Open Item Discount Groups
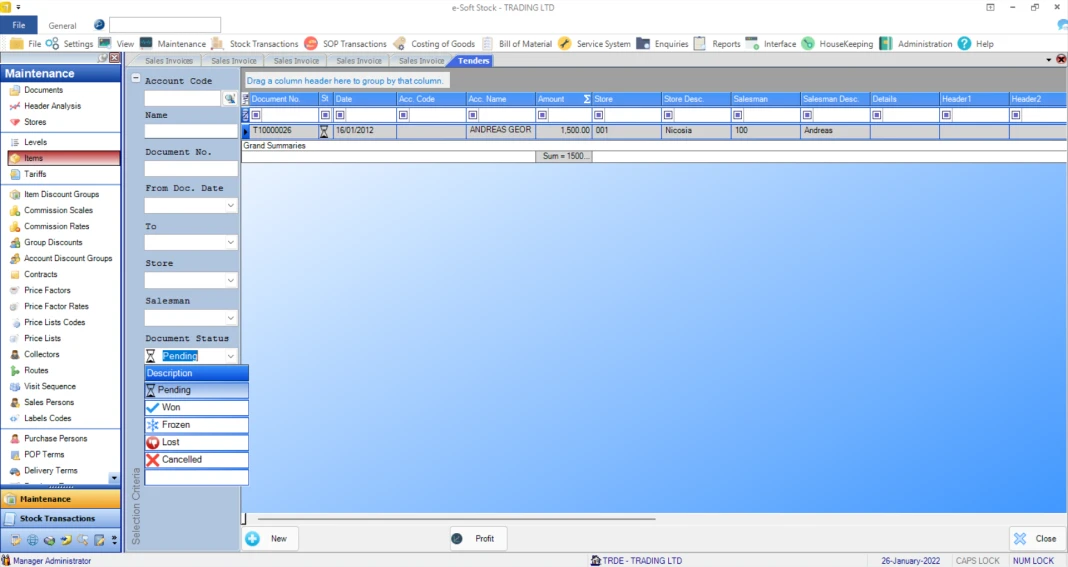 pos(61,194)
